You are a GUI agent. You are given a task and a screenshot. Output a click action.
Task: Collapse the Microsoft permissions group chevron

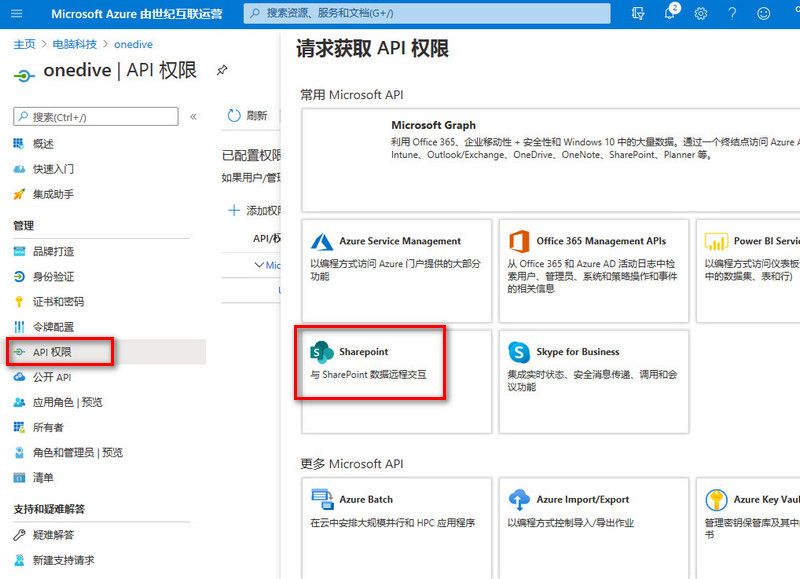click(259, 265)
